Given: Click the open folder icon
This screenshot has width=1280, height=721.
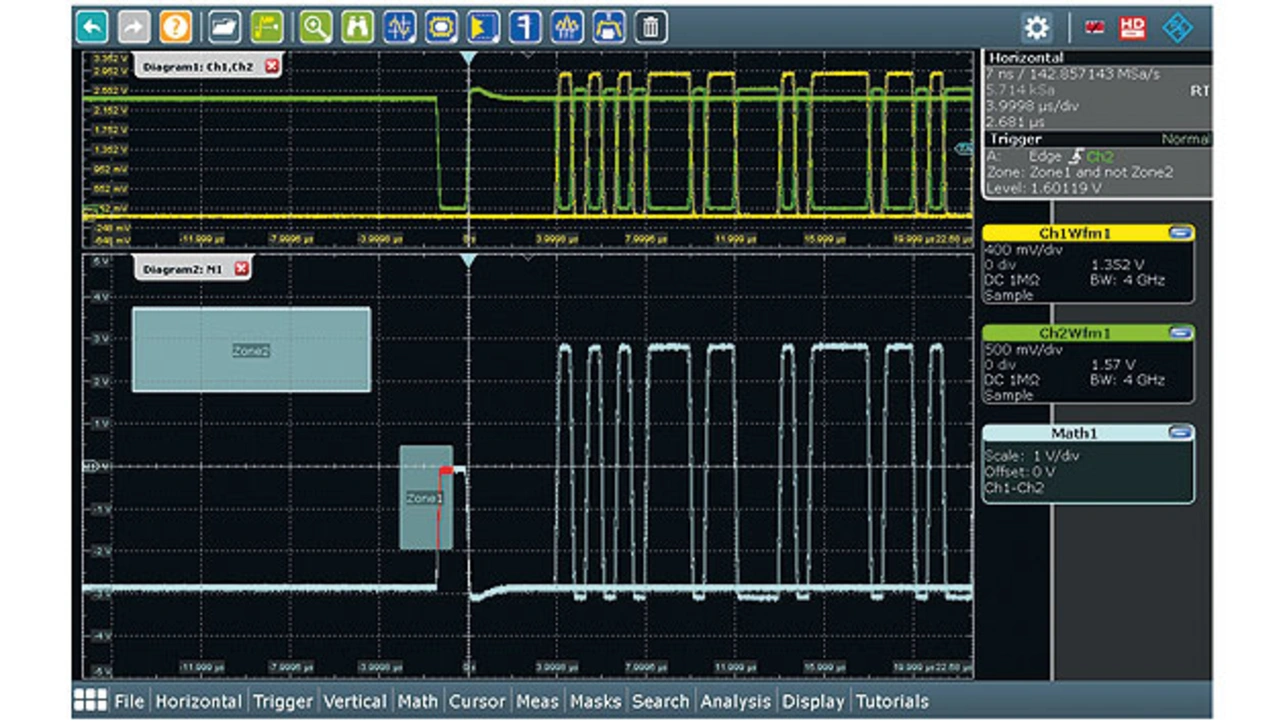Looking at the screenshot, I should (x=225, y=27).
